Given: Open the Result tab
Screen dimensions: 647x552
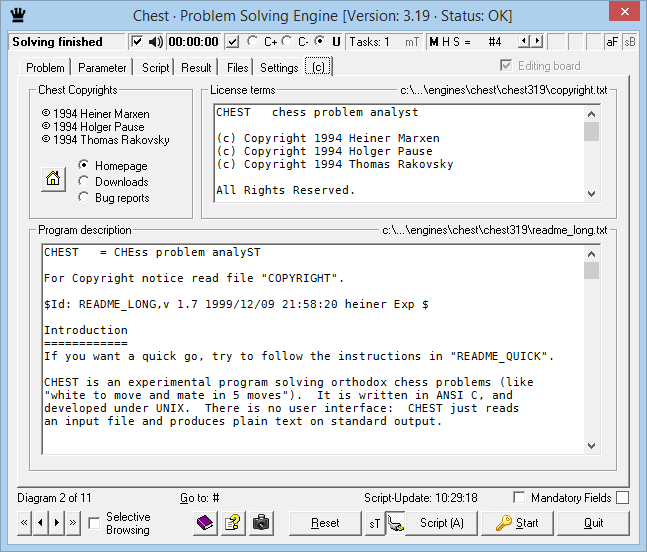Looking at the screenshot, I should [196, 67].
